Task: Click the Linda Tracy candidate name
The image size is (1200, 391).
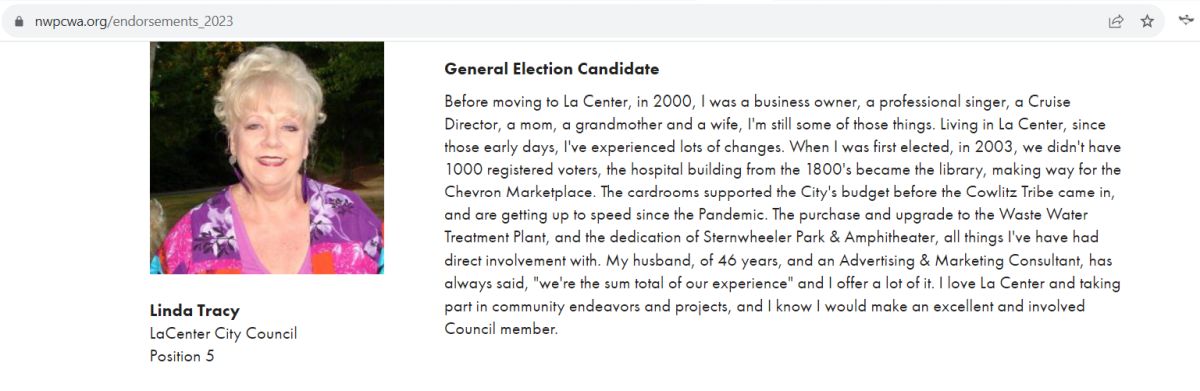Action: (x=195, y=310)
